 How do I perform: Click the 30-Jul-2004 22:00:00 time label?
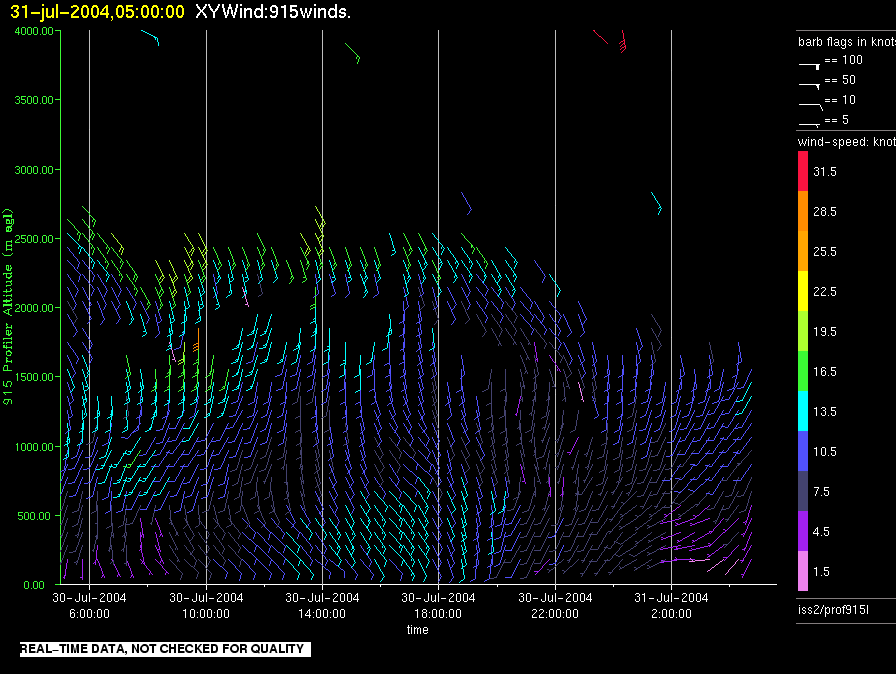coord(555,605)
